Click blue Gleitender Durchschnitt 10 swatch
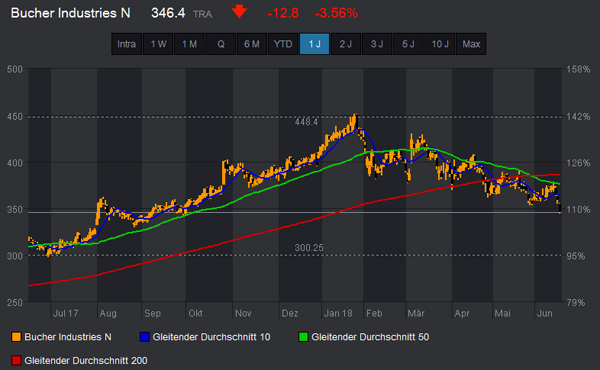 click(x=145, y=337)
